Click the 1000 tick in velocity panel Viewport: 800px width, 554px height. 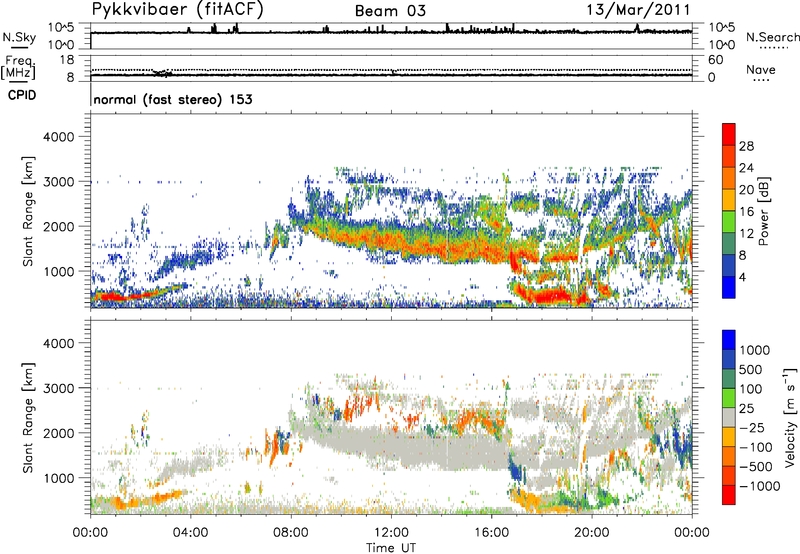[x=58, y=478]
